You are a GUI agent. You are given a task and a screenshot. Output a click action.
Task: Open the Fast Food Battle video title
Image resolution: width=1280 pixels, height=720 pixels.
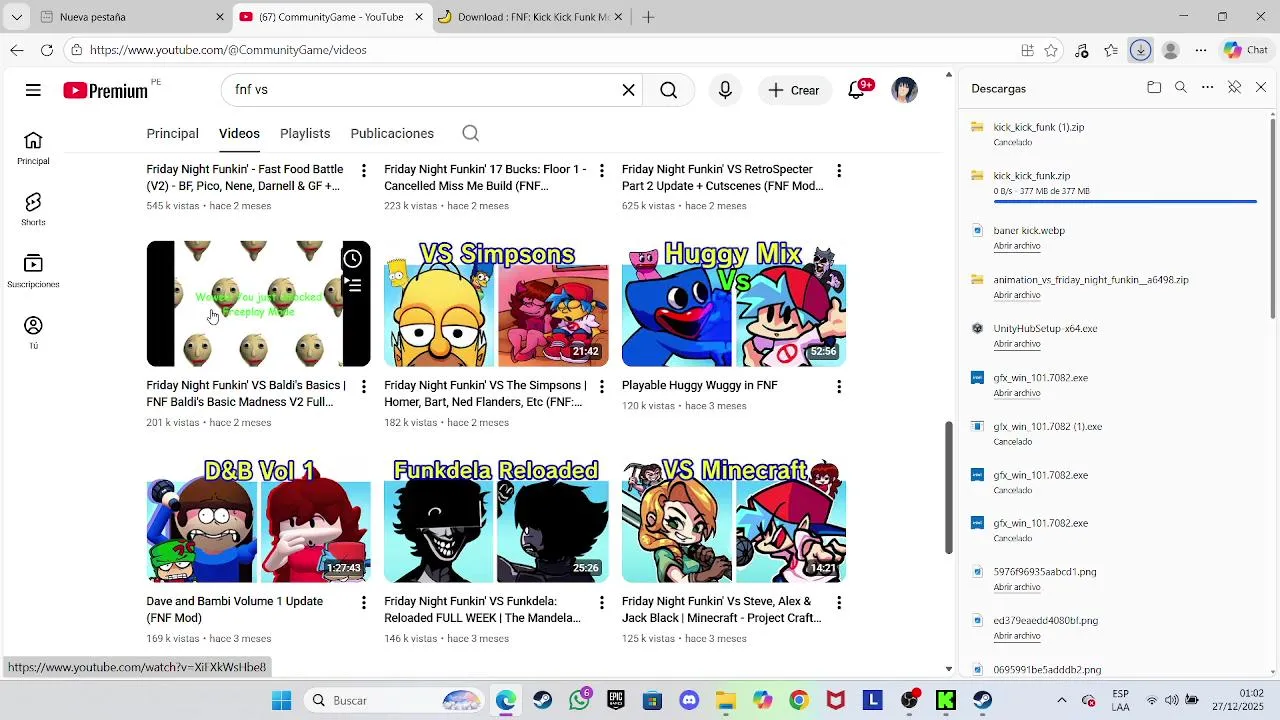(245, 178)
